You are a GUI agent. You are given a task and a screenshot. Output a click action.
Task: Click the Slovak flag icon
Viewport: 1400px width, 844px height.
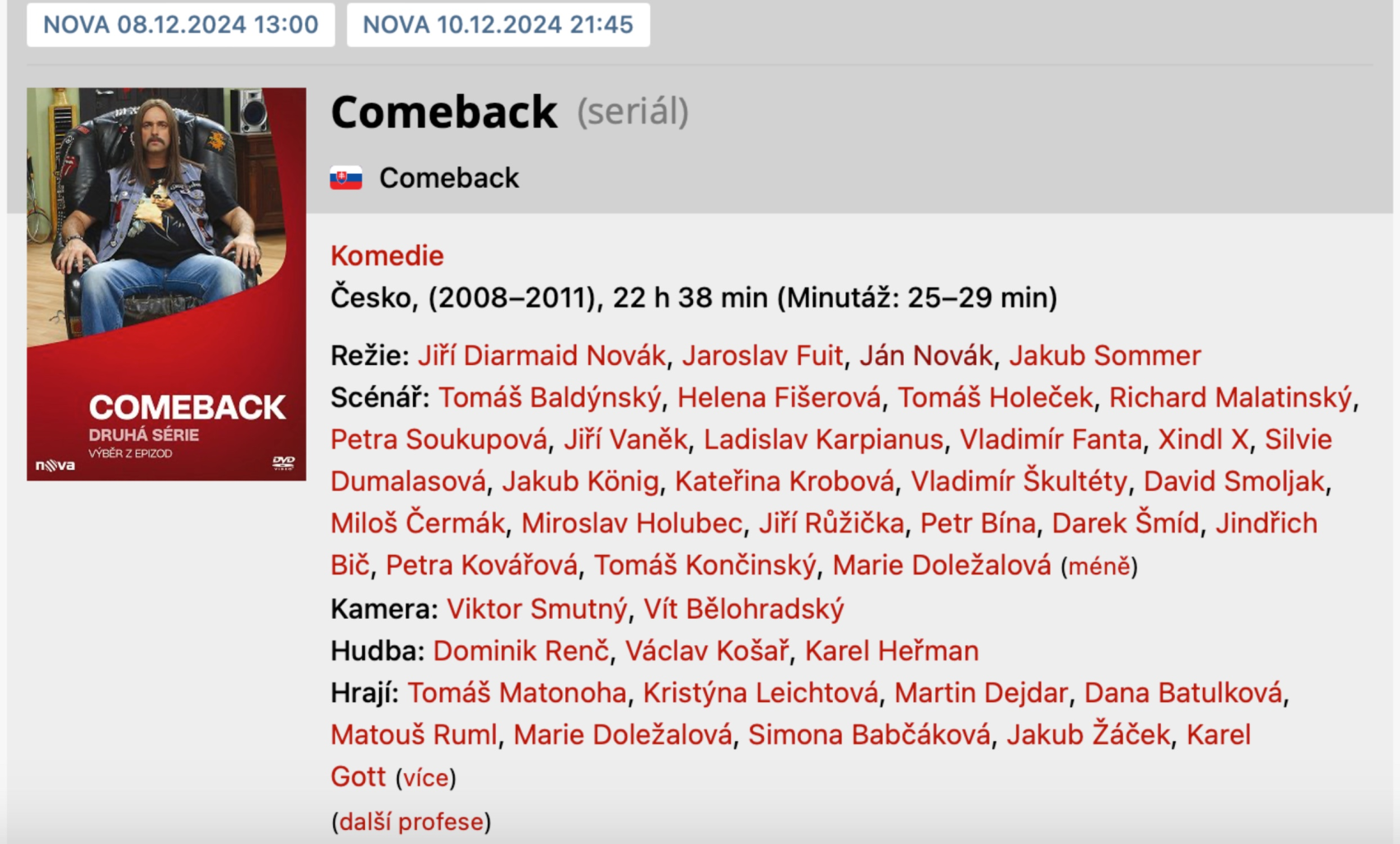tap(346, 178)
